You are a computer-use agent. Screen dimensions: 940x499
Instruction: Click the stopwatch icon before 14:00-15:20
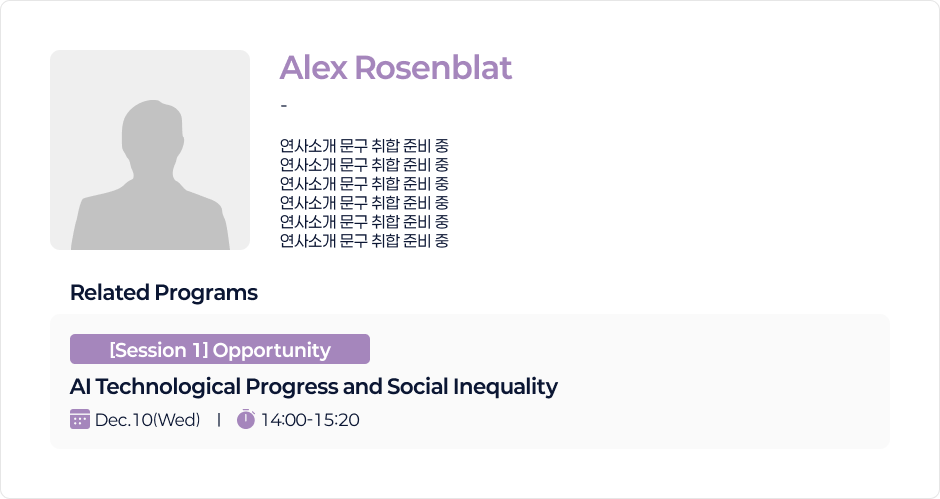click(246, 419)
